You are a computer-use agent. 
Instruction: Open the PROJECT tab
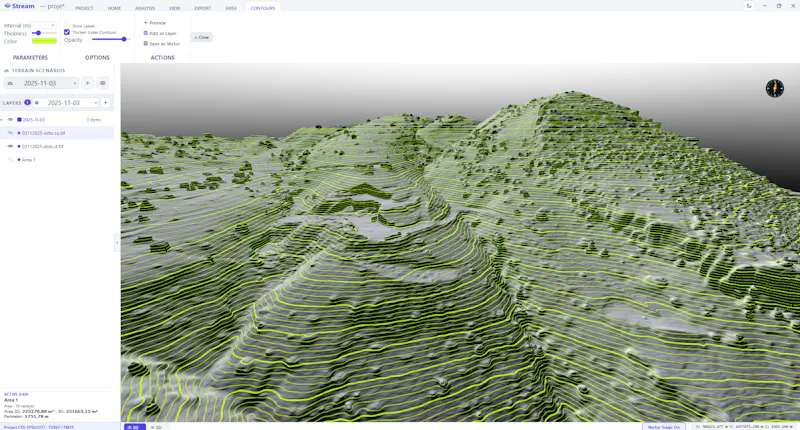(84, 8)
